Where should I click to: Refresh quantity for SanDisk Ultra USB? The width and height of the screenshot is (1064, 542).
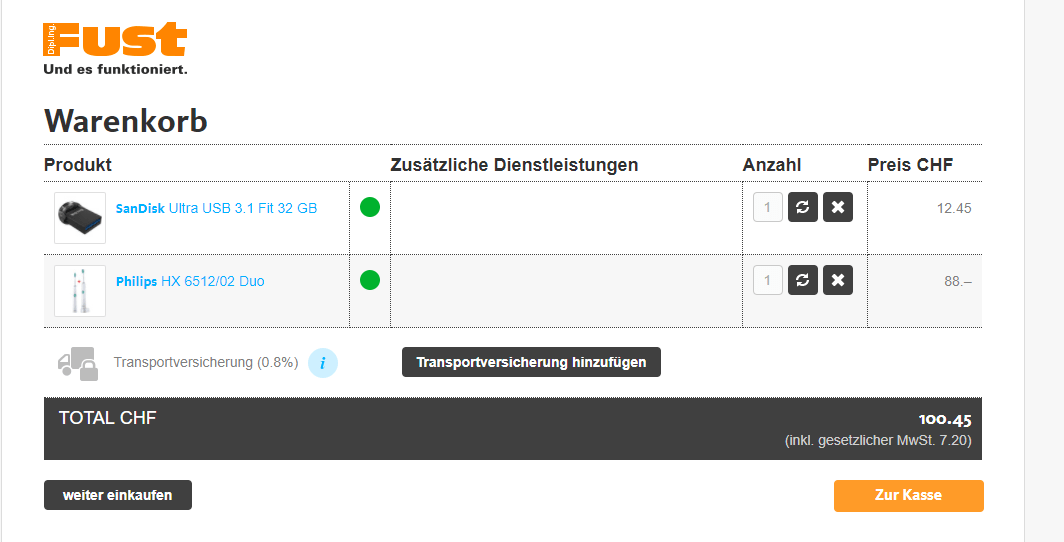802,208
